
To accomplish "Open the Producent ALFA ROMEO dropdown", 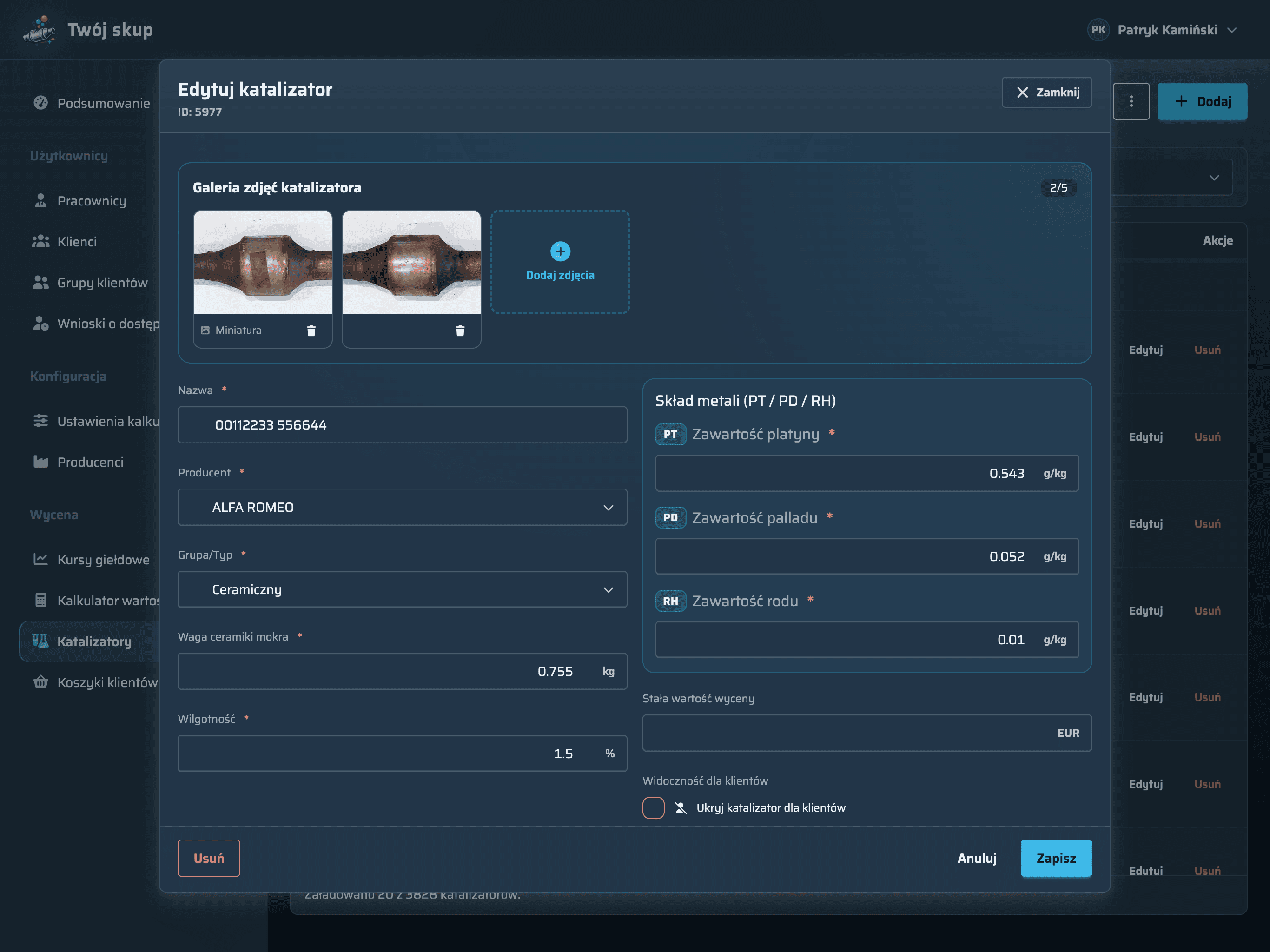I will click(402, 507).
